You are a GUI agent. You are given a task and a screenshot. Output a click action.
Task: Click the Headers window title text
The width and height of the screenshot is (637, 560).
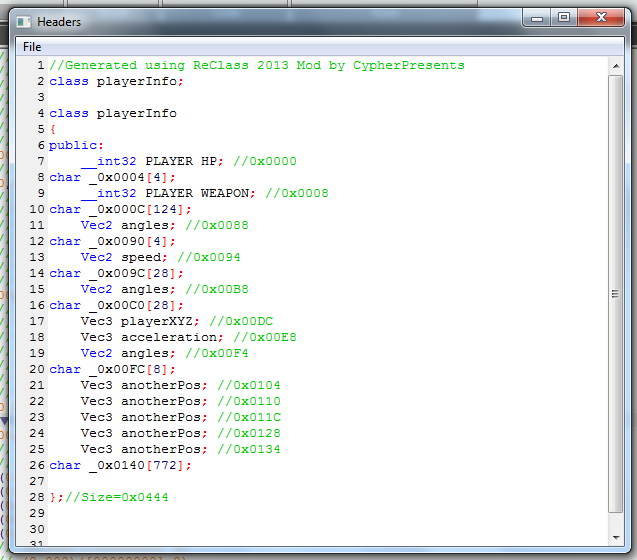(59, 22)
